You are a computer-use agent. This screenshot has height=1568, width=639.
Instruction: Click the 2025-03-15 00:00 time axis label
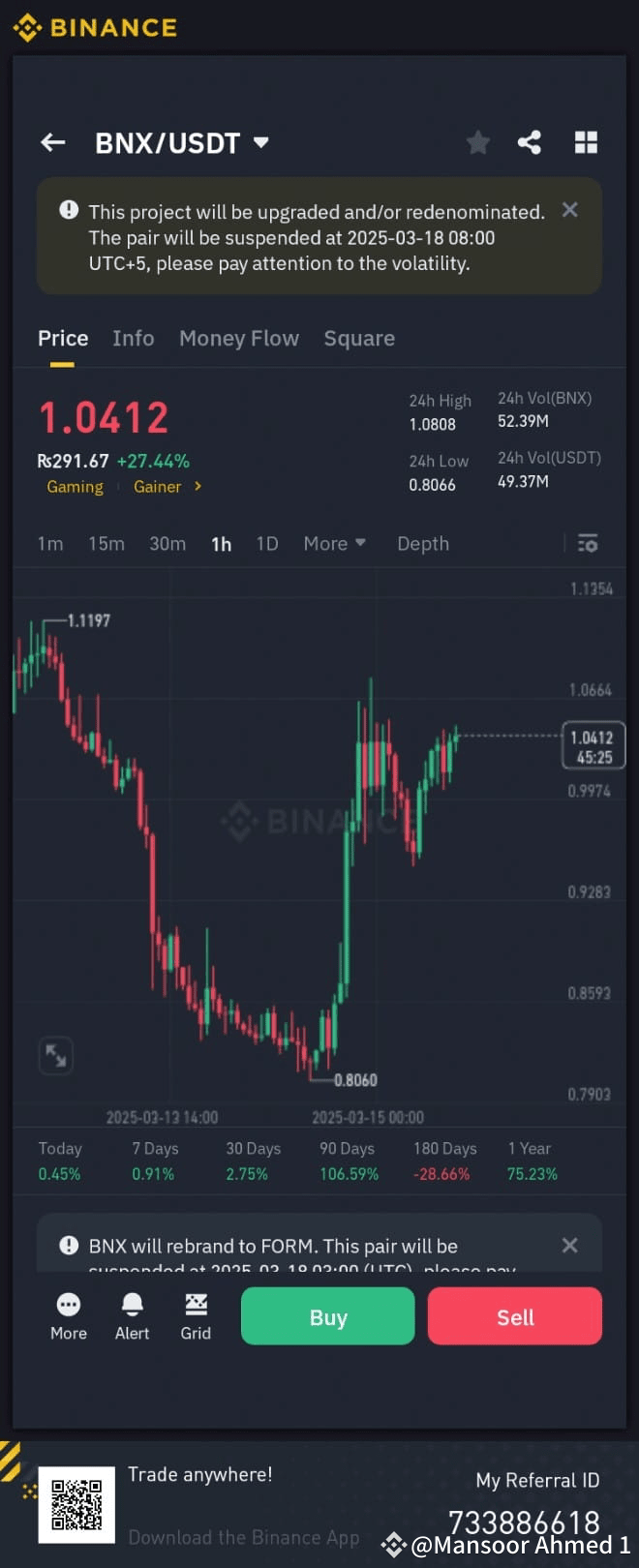pos(368,1117)
